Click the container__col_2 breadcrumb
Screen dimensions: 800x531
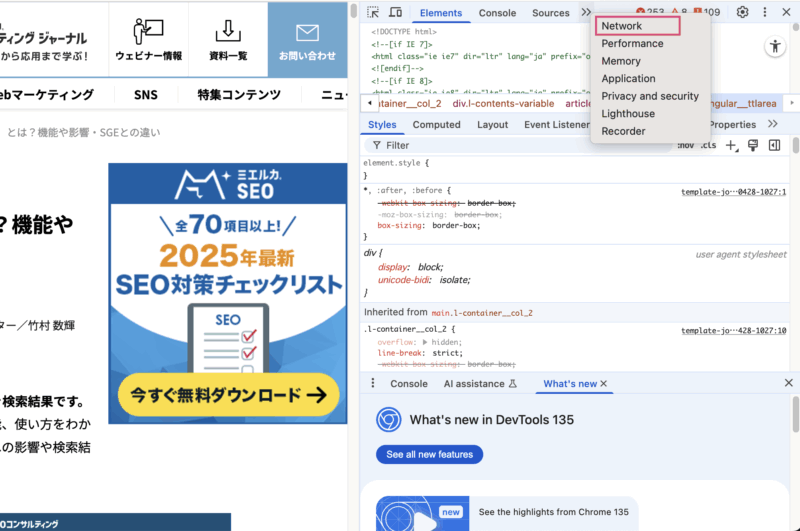(x=410, y=104)
